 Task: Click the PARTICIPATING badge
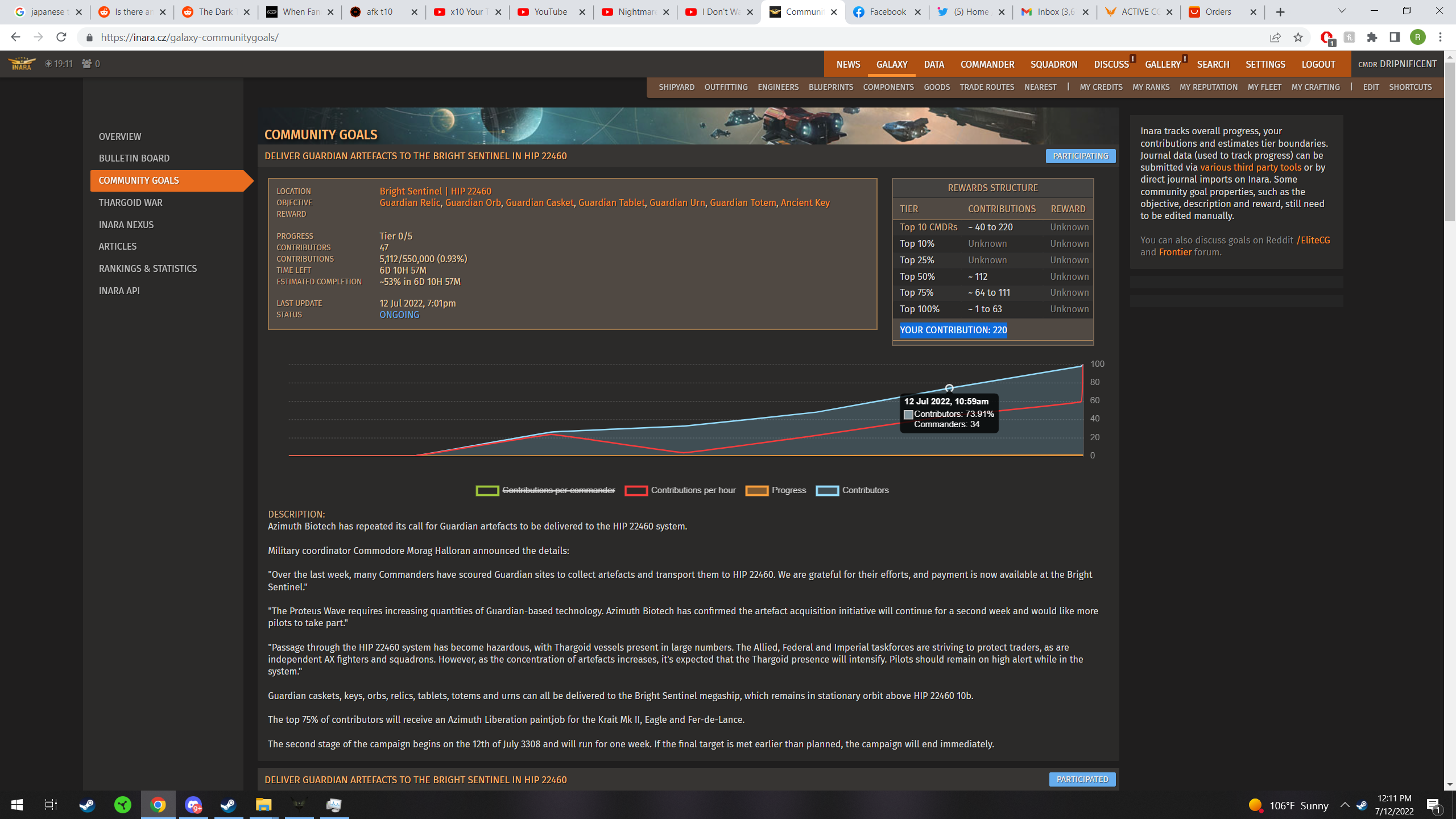tap(1080, 156)
